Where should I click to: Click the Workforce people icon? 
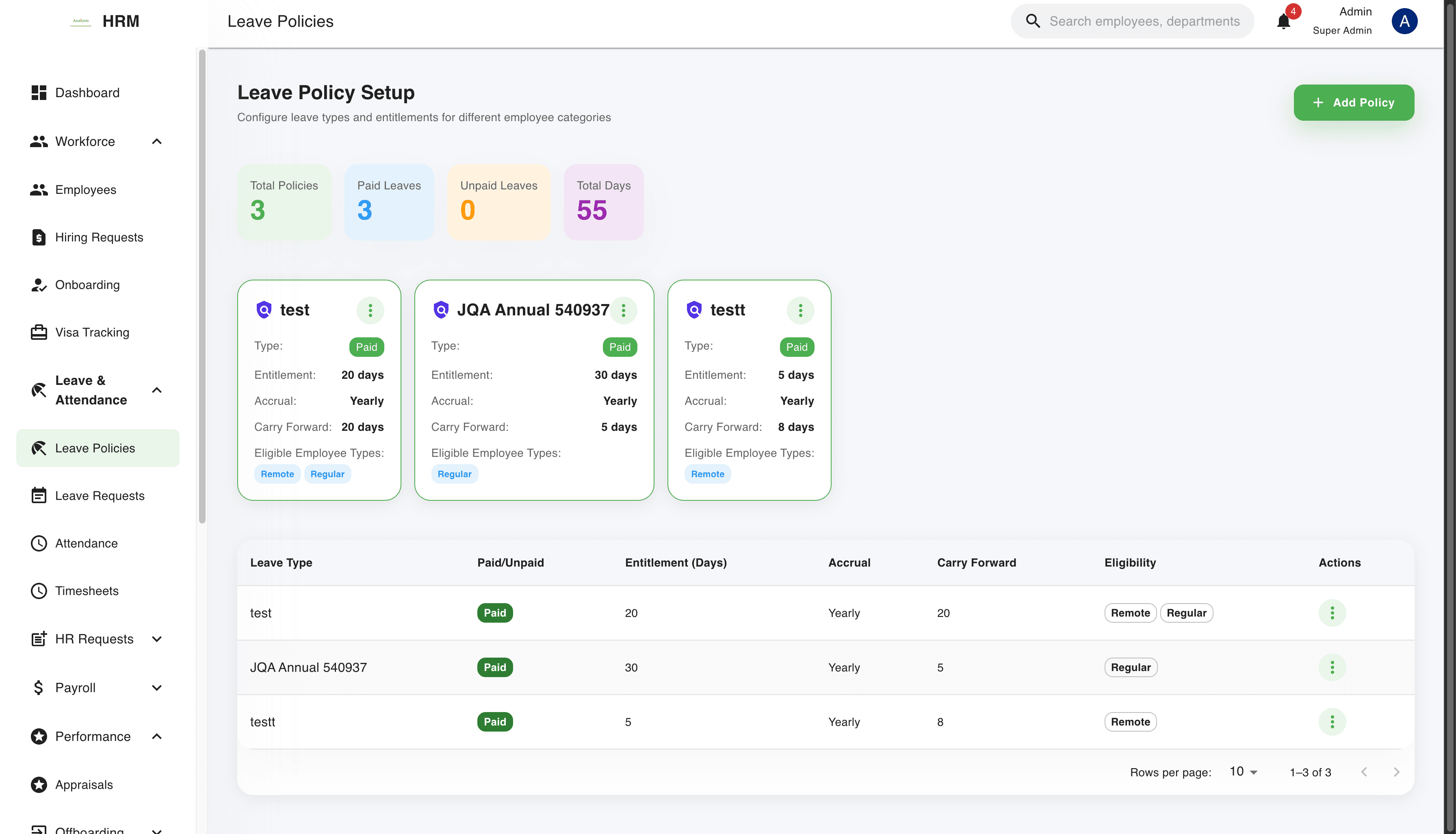click(x=38, y=141)
